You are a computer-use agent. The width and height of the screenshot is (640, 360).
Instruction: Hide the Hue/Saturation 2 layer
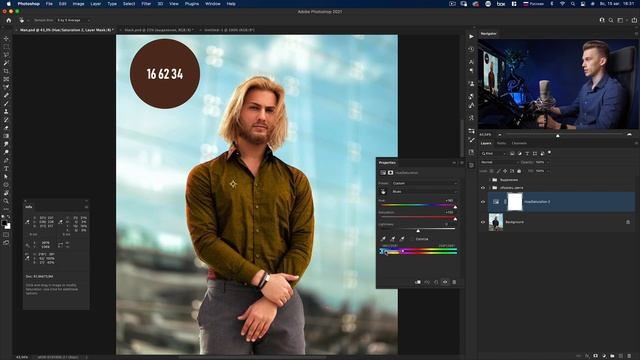click(483, 202)
